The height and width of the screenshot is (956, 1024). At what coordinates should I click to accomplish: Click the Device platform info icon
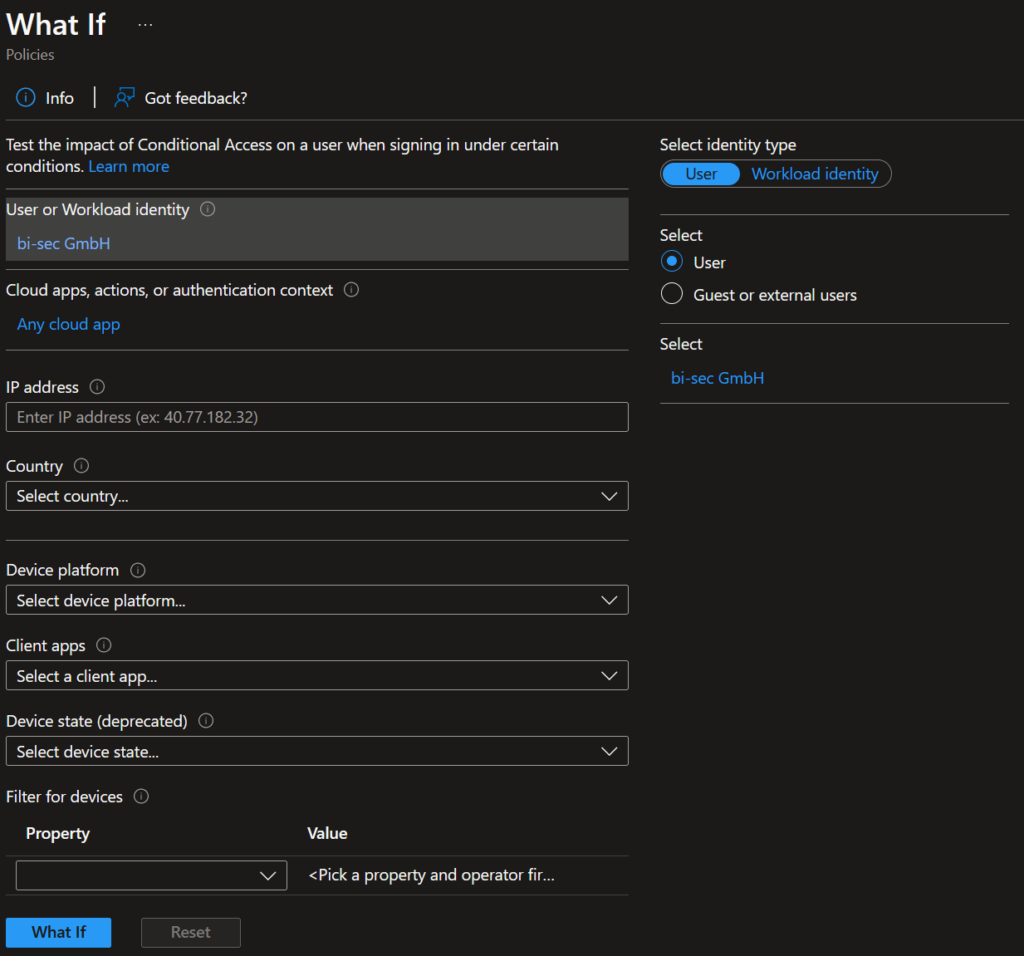[x=138, y=570]
